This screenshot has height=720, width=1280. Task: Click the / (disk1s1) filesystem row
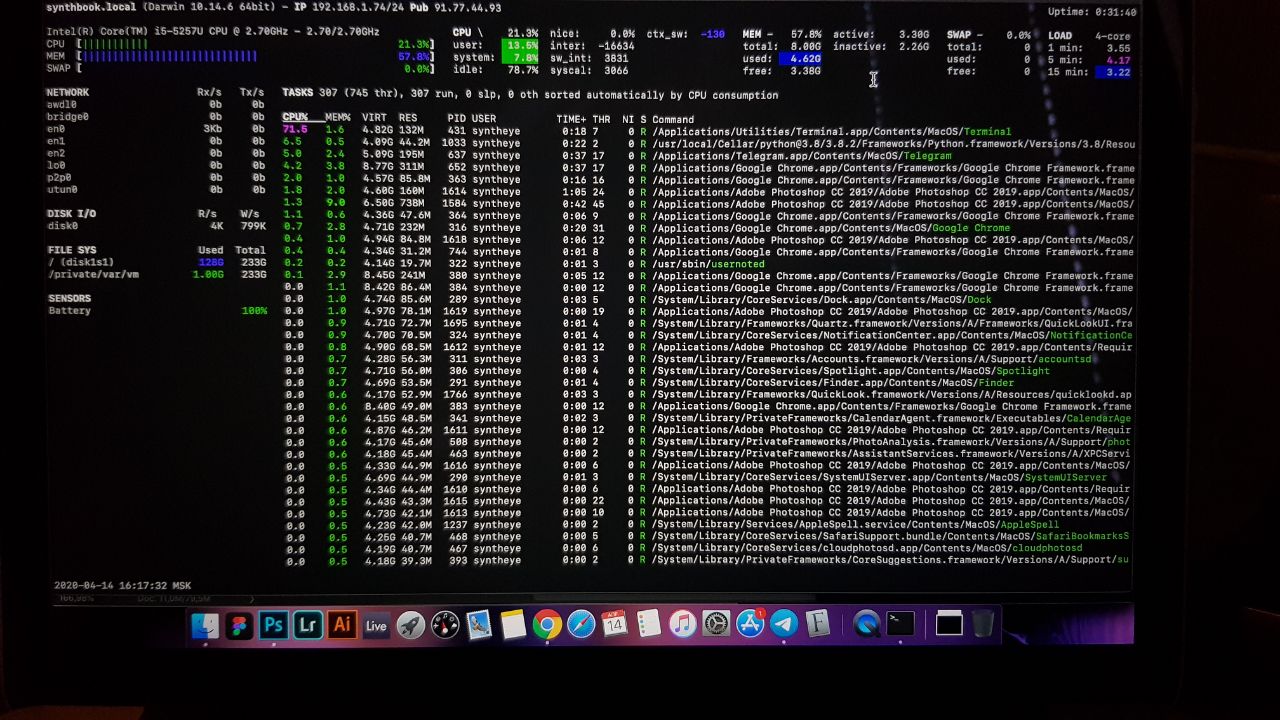coord(156,262)
